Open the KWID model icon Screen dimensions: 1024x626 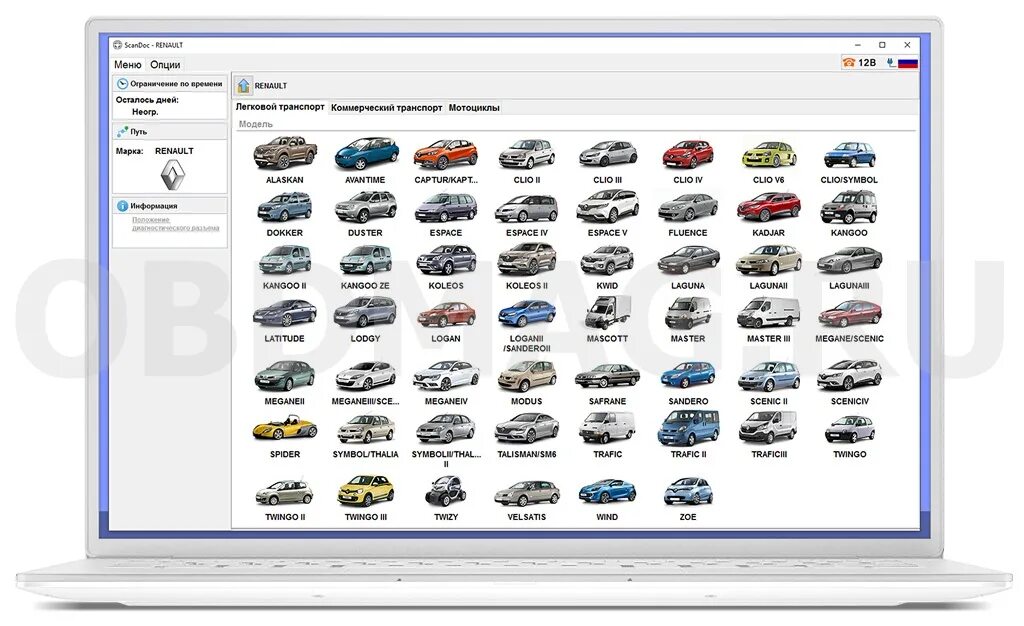[607, 260]
